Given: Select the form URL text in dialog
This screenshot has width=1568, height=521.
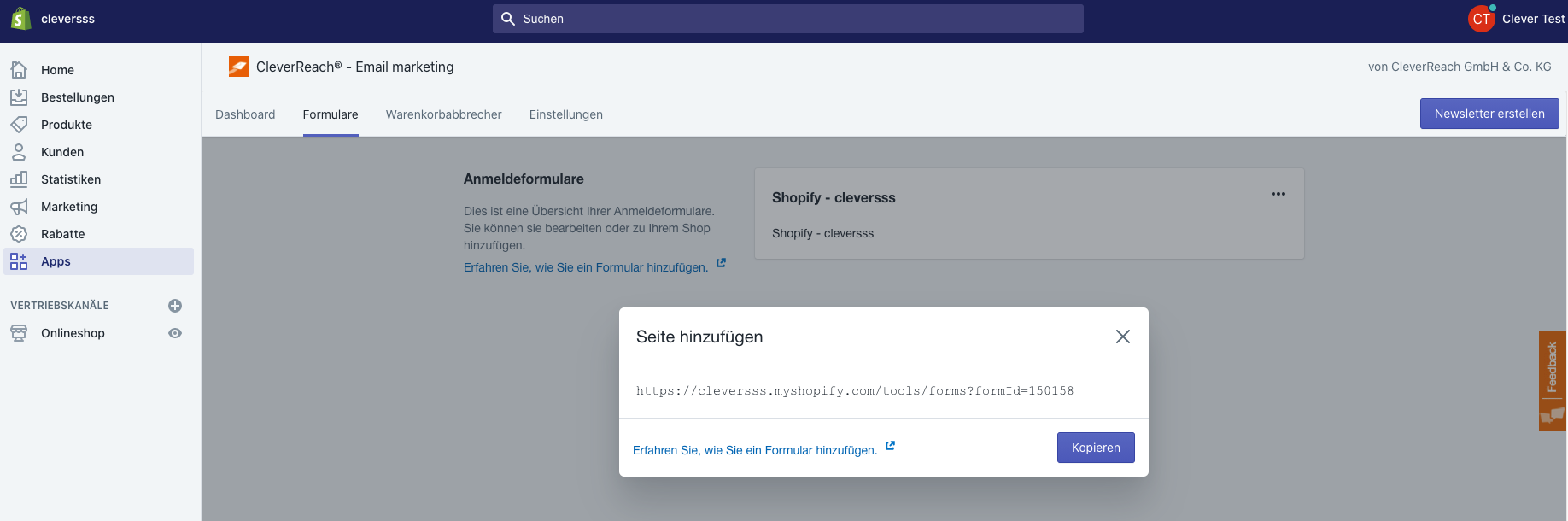Looking at the screenshot, I should [855, 391].
